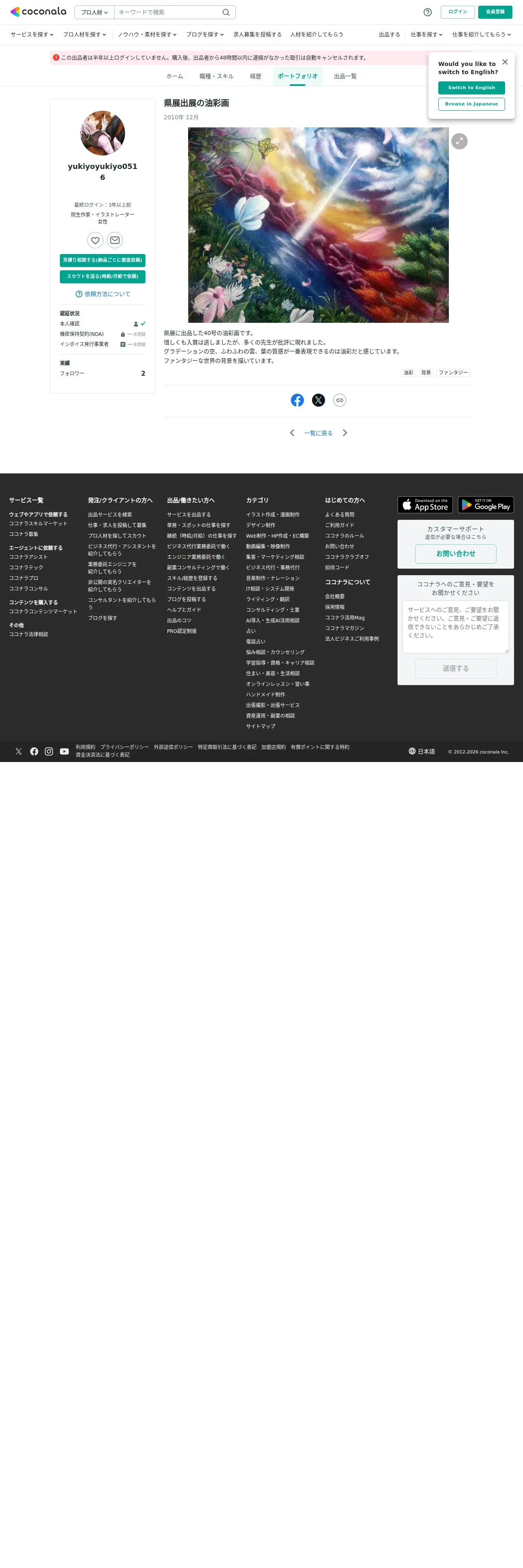Click 出品する in header
Image resolution: width=523 pixels, height=1568 pixels.
tap(389, 35)
